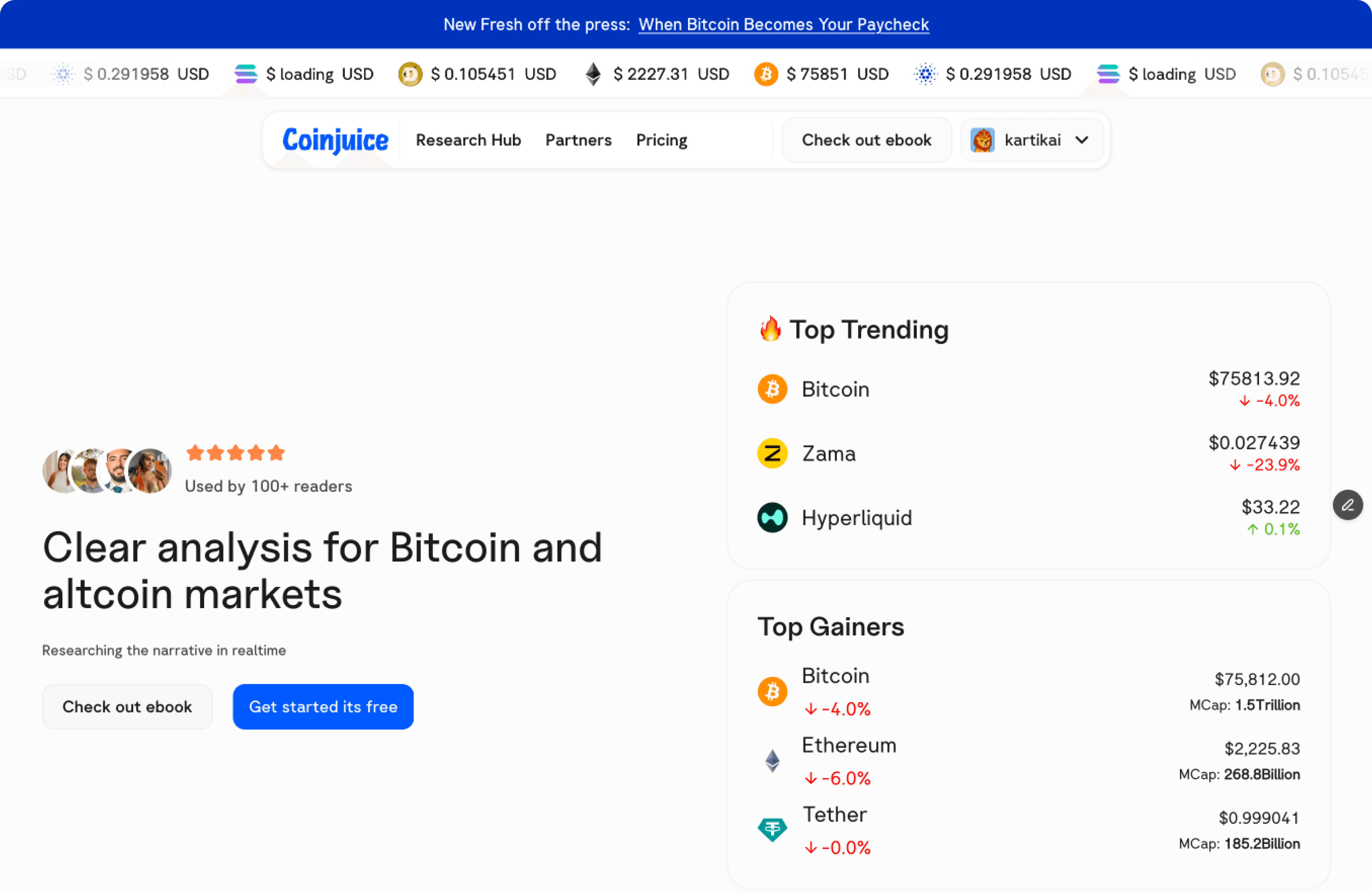Click the kartikai user avatar
Viewport: 1372px width, 893px height.
tap(982, 140)
